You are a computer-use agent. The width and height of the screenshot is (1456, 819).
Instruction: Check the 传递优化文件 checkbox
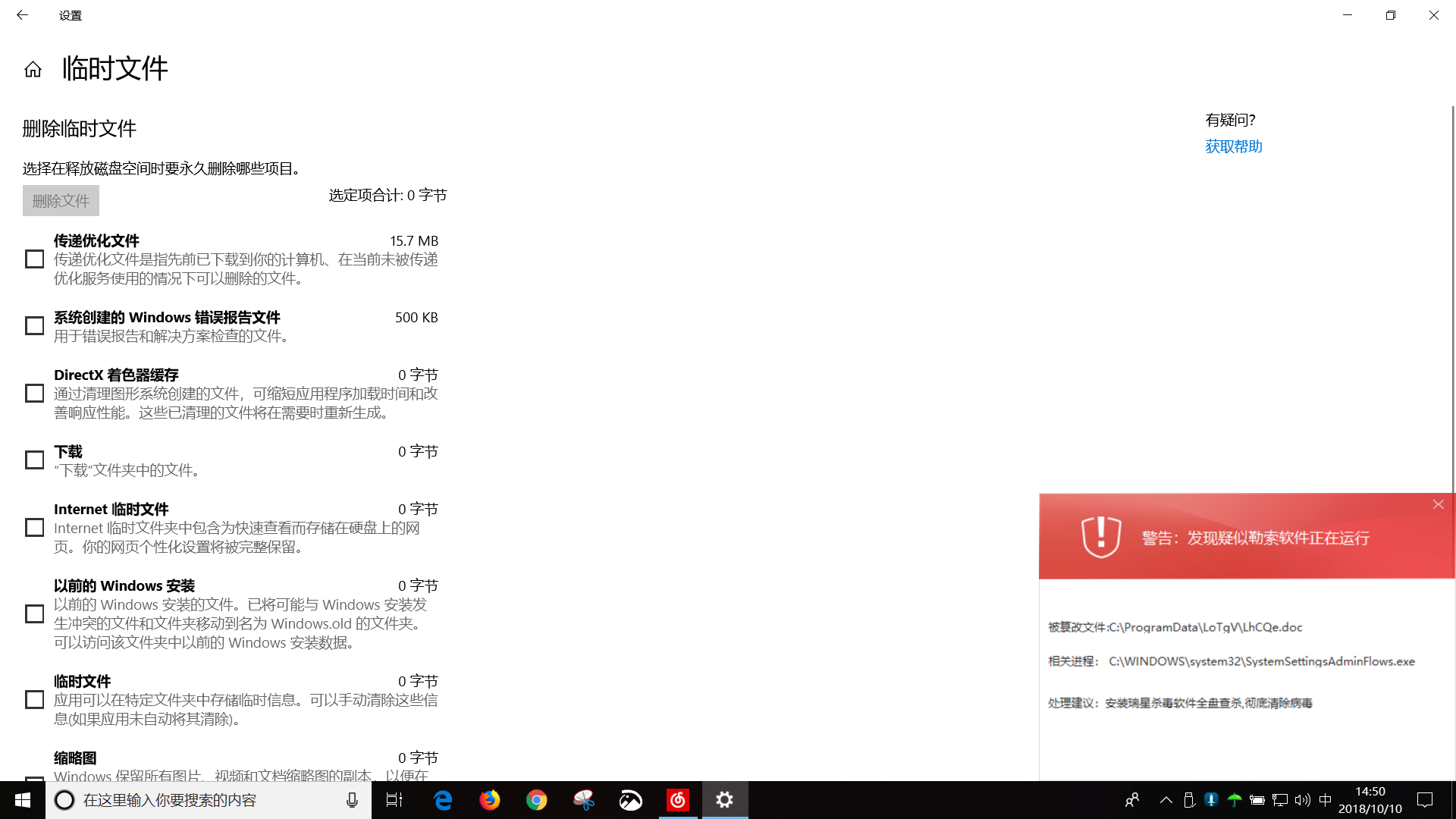click(x=35, y=259)
